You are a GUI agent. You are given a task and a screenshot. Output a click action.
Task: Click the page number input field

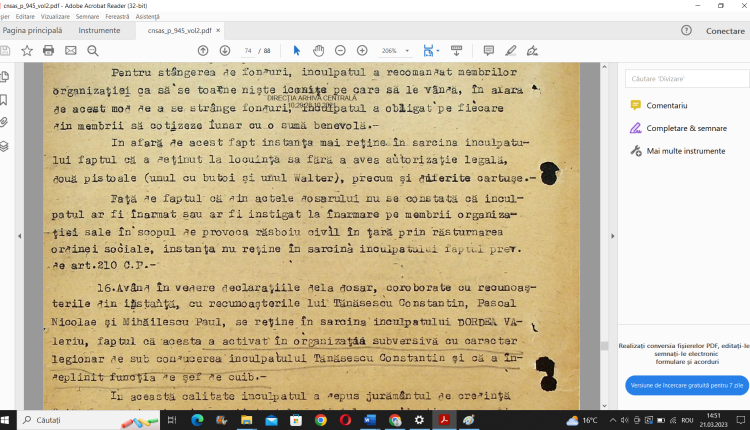tap(248, 50)
